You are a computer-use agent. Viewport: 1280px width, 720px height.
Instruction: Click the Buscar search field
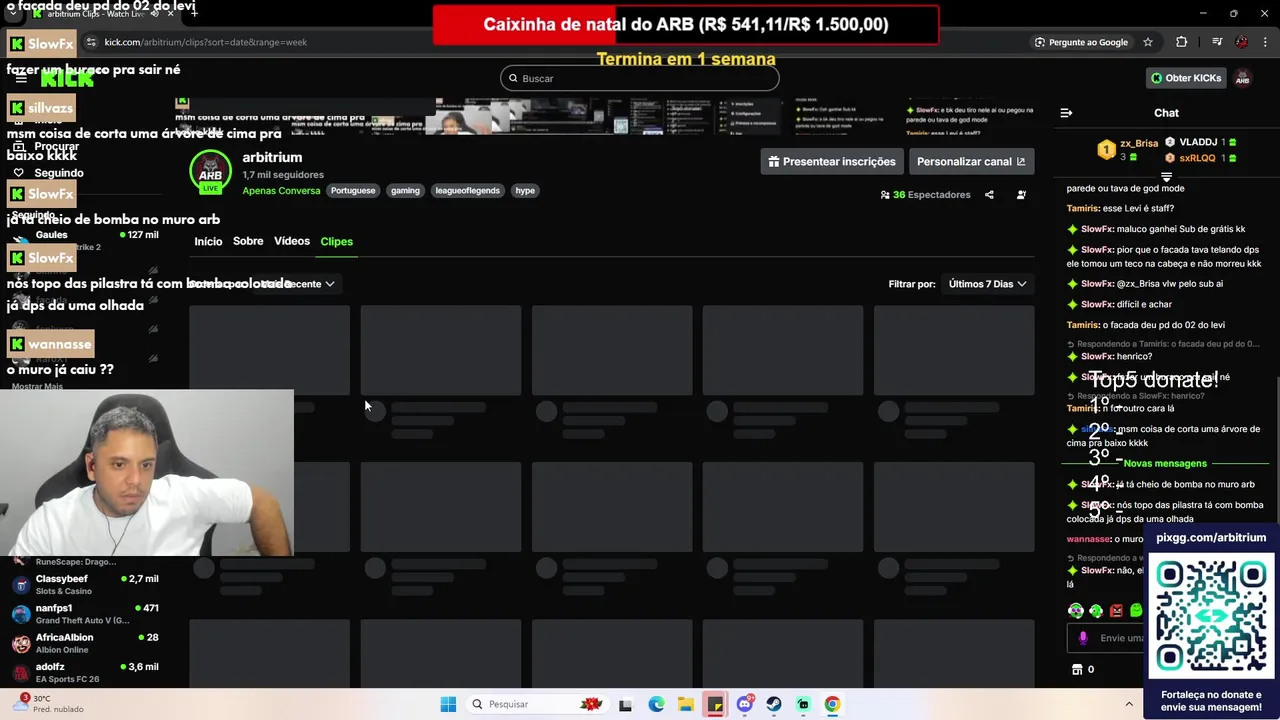coord(640,78)
